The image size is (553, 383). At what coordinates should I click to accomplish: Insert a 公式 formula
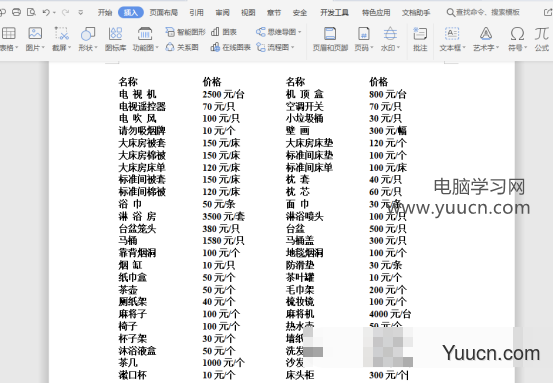pyautogui.click(x=541, y=38)
